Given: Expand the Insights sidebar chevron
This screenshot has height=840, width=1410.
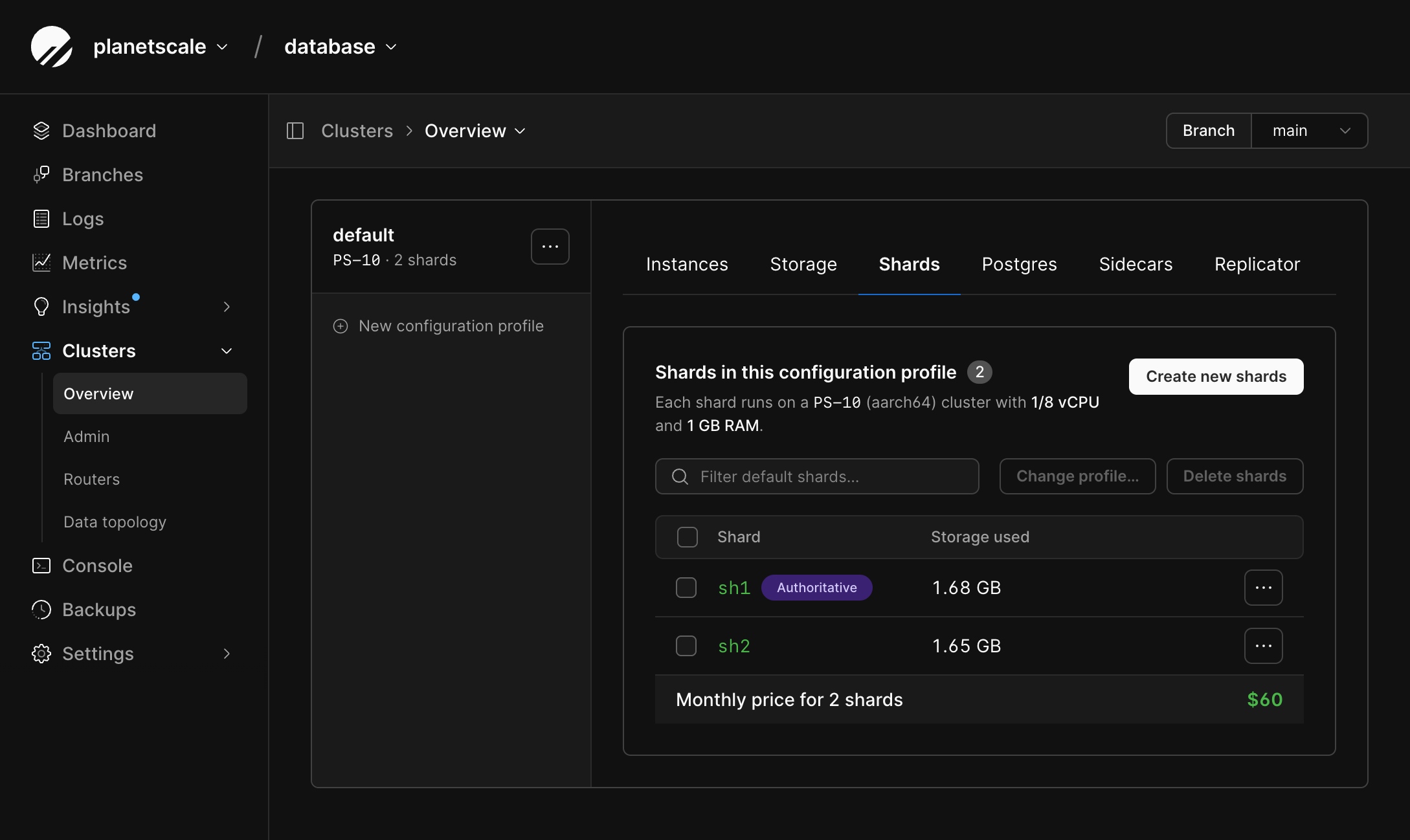Looking at the screenshot, I should coord(227,307).
